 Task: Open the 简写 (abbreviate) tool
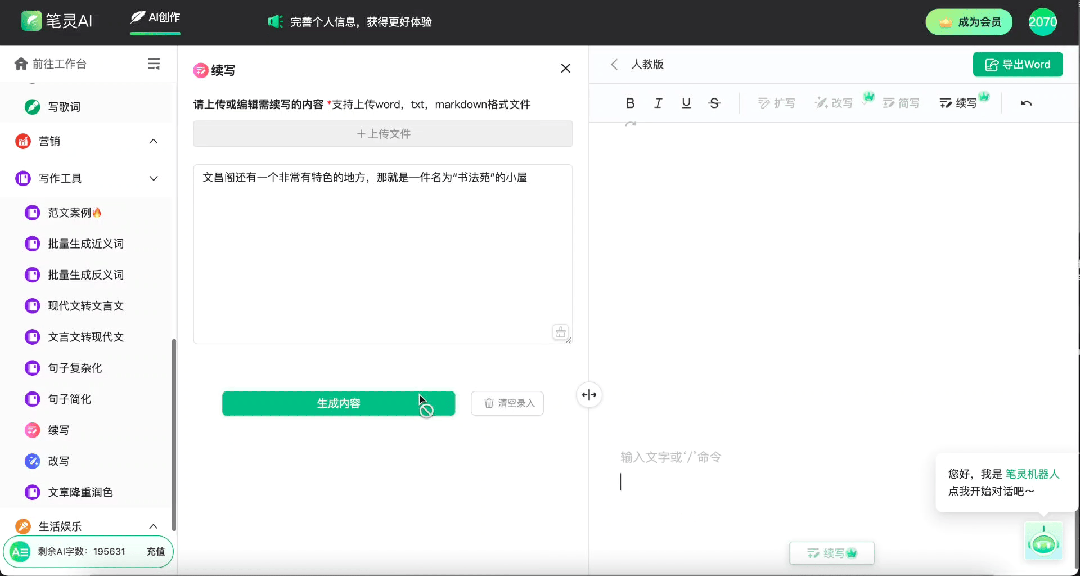tap(901, 102)
